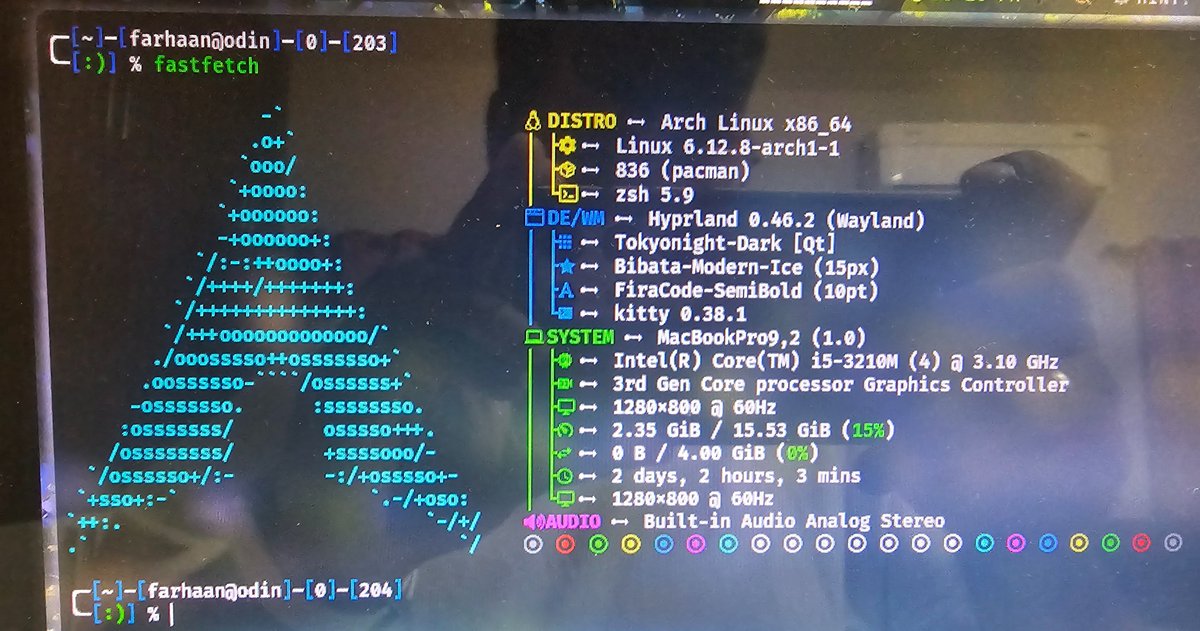1200x631 pixels.
Task: Click the window icon beside DE/WM
Action: click(533, 219)
